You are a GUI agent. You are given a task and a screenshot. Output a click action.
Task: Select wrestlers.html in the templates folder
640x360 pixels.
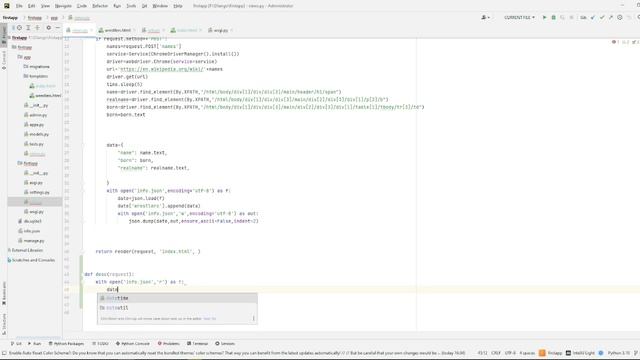tap(45, 96)
